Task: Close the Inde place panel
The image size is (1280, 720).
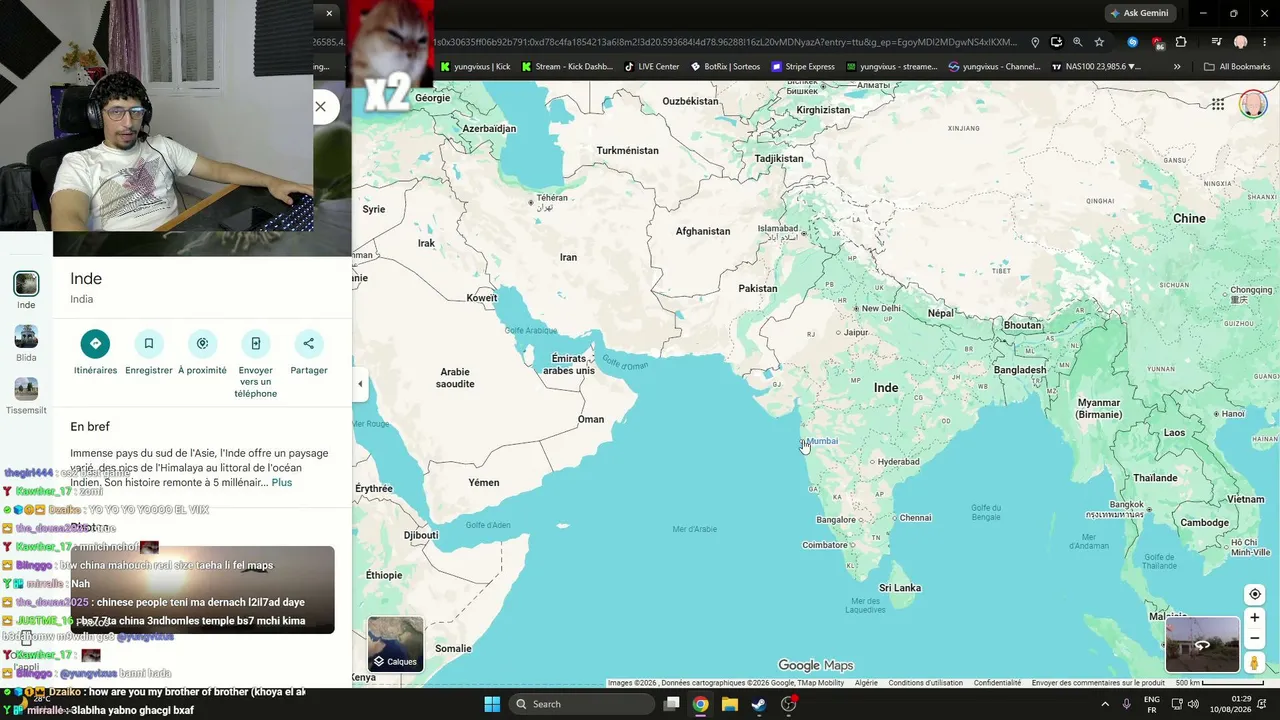Action: click(x=320, y=106)
